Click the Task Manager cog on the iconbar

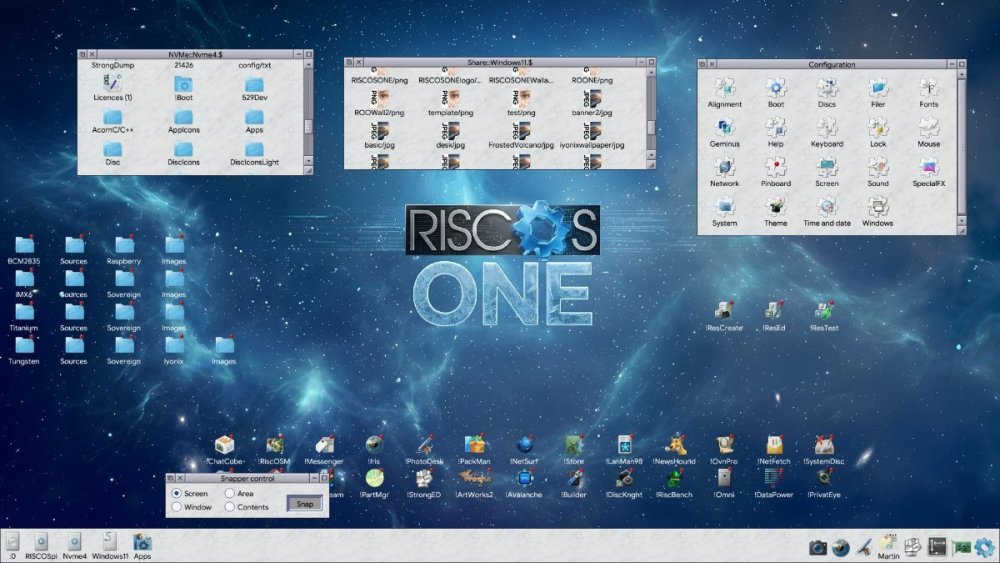coord(985,547)
